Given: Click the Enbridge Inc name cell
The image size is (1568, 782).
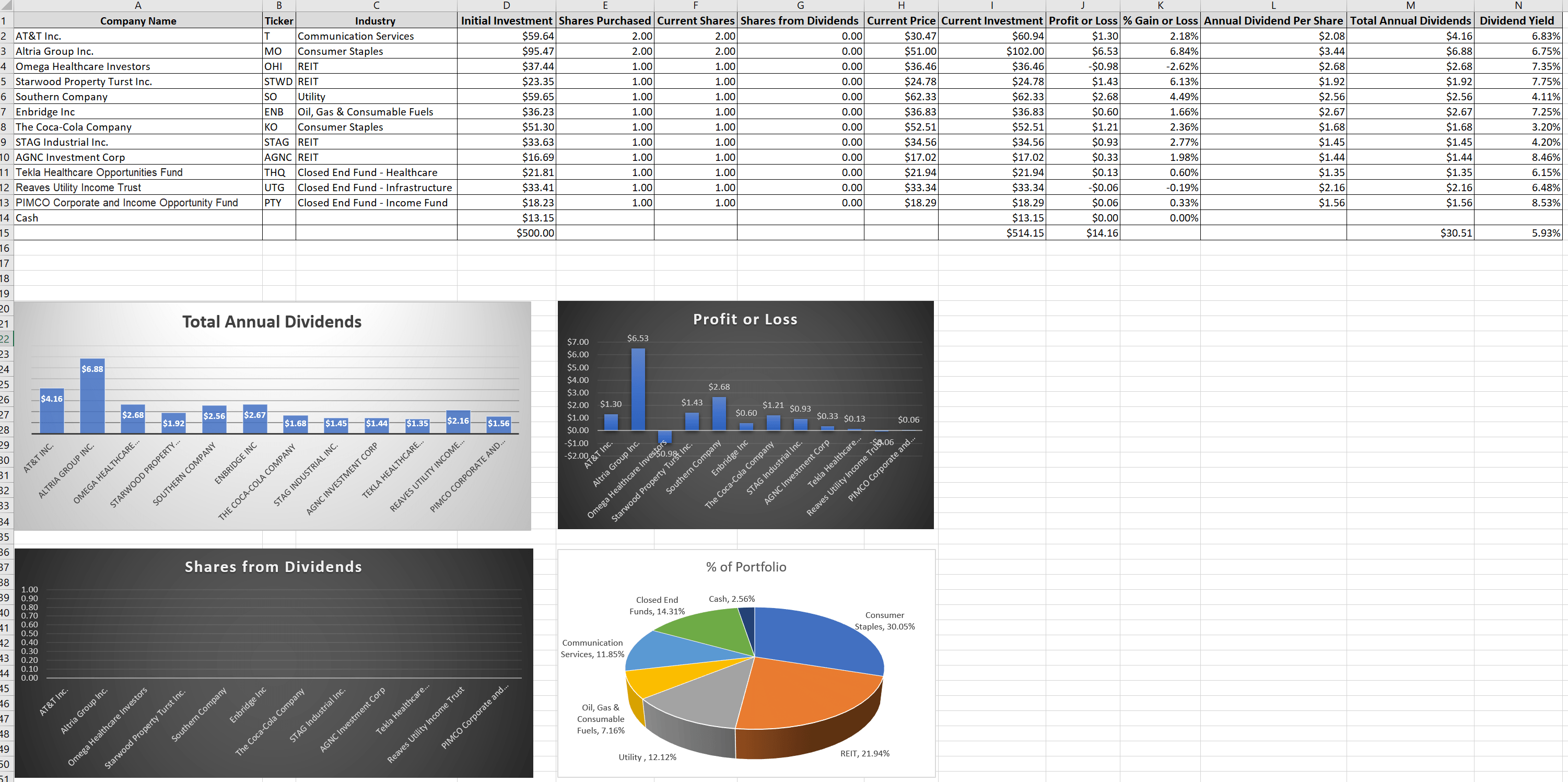Looking at the screenshot, I should pos(138,112).
